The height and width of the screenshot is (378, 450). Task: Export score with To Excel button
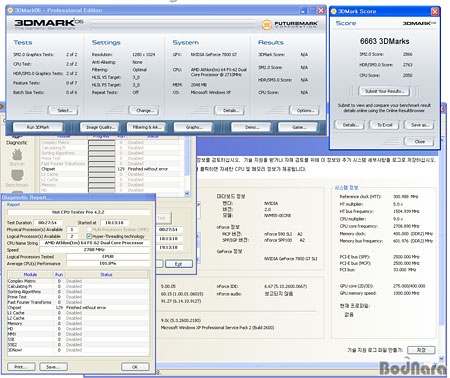point(384,125)
